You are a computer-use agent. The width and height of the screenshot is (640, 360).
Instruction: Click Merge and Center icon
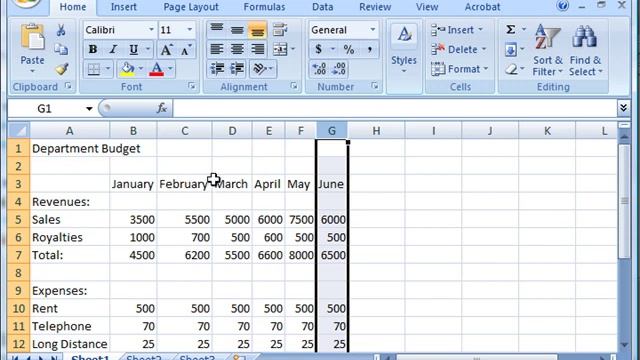(280, 49)
